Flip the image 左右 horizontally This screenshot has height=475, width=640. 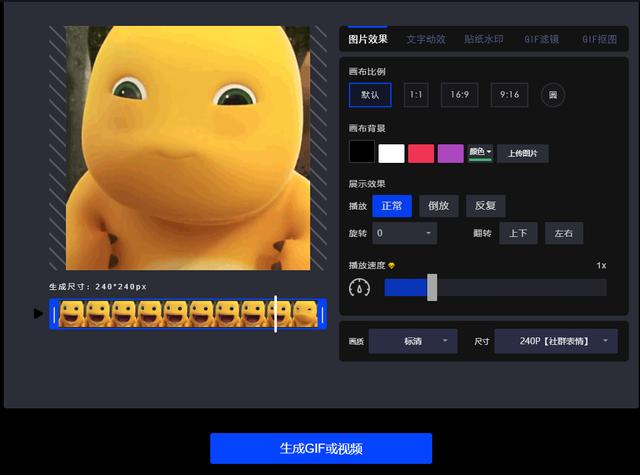coord(564,233)
